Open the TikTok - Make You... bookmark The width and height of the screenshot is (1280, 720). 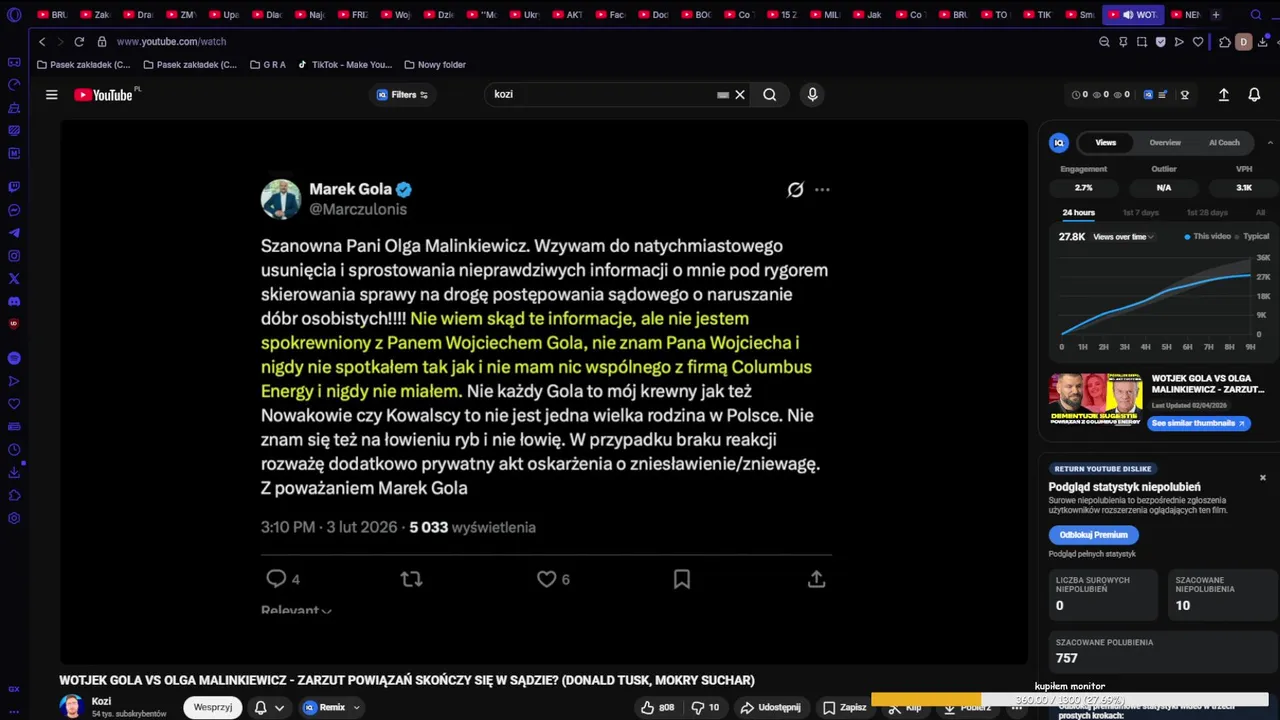coord(344,65)
